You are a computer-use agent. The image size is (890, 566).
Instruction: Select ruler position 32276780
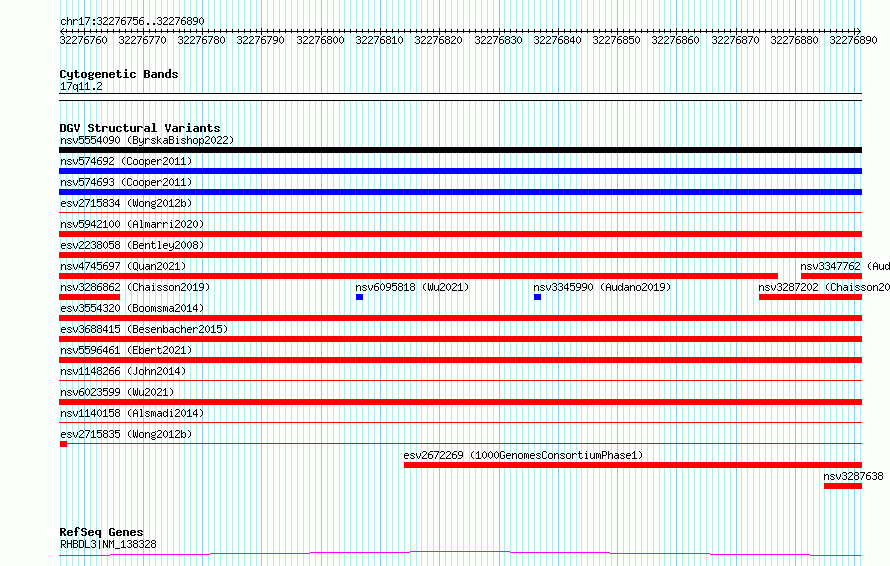(x=201, y=40)
